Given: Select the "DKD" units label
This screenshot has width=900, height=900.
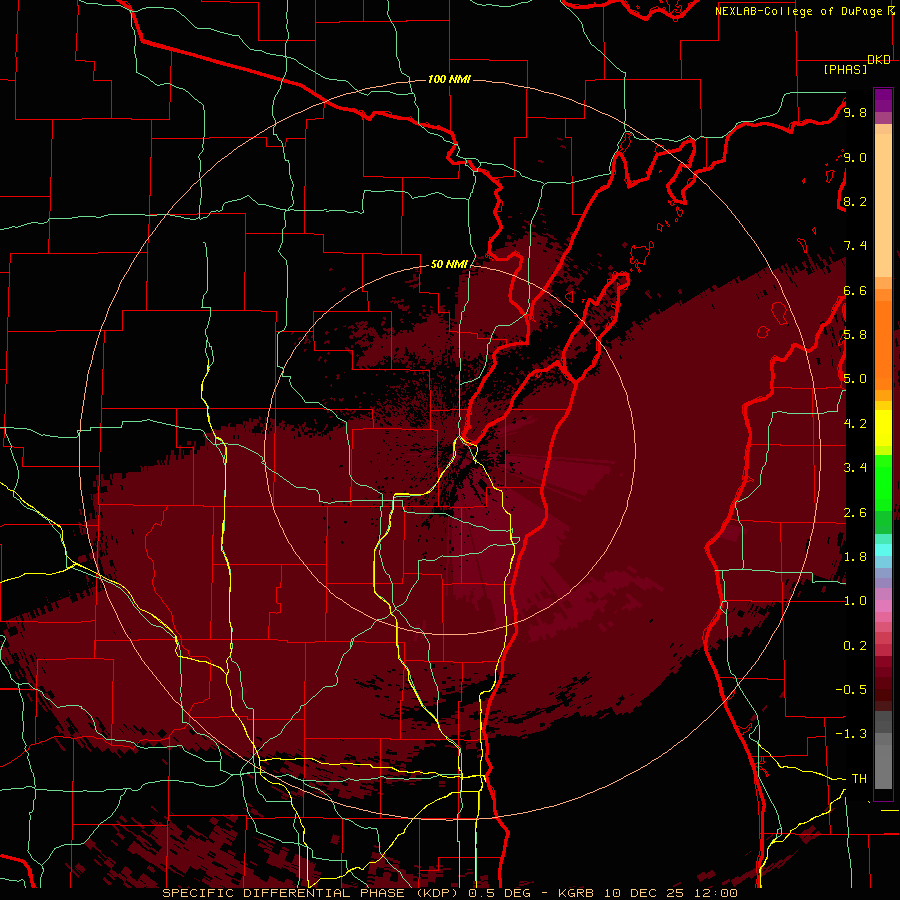Looking at the screenshot, I should [879, 60].
